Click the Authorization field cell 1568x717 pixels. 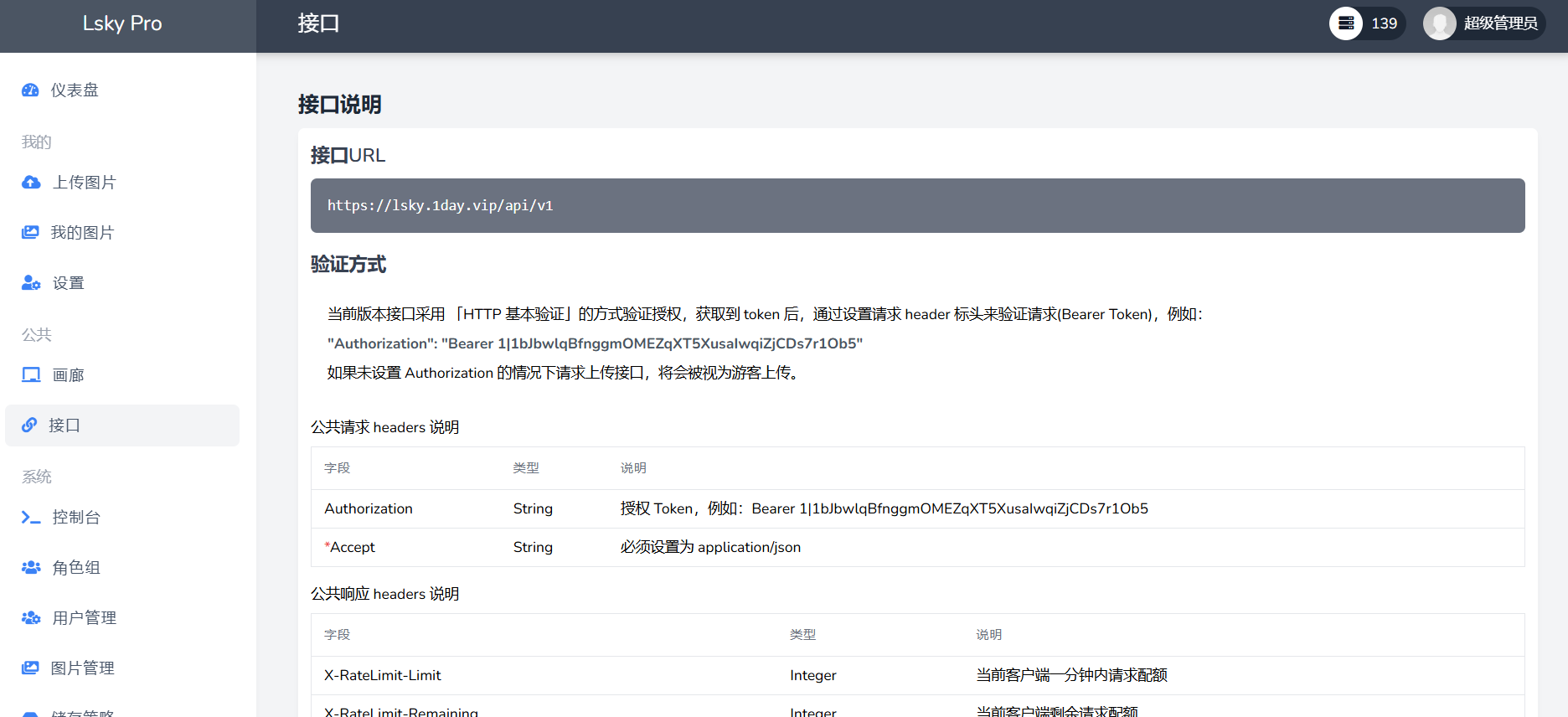pyautogui.click(x=369, y=509)
